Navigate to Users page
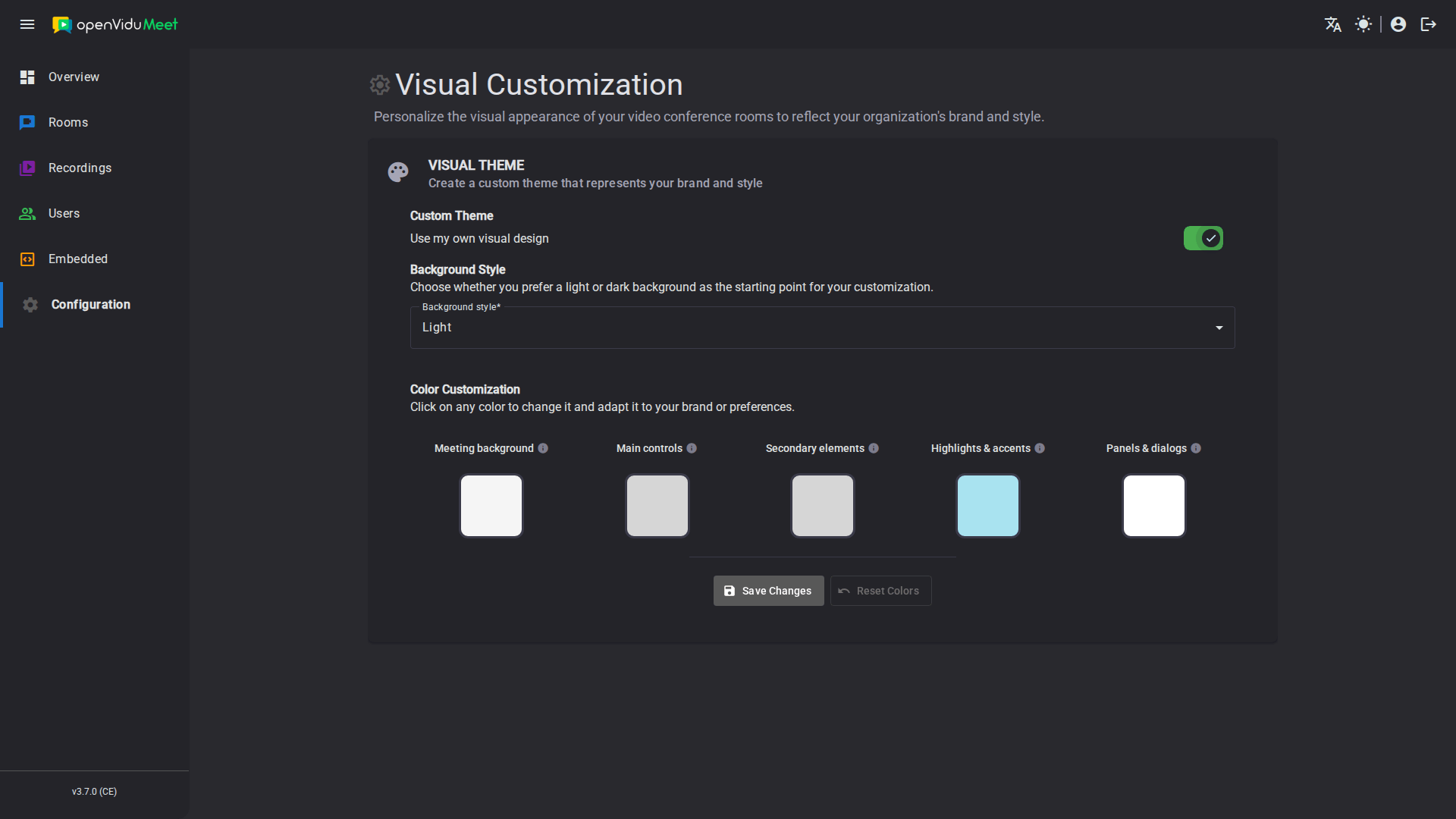Viewport: 1456px width, 819px height. (94, 214)
